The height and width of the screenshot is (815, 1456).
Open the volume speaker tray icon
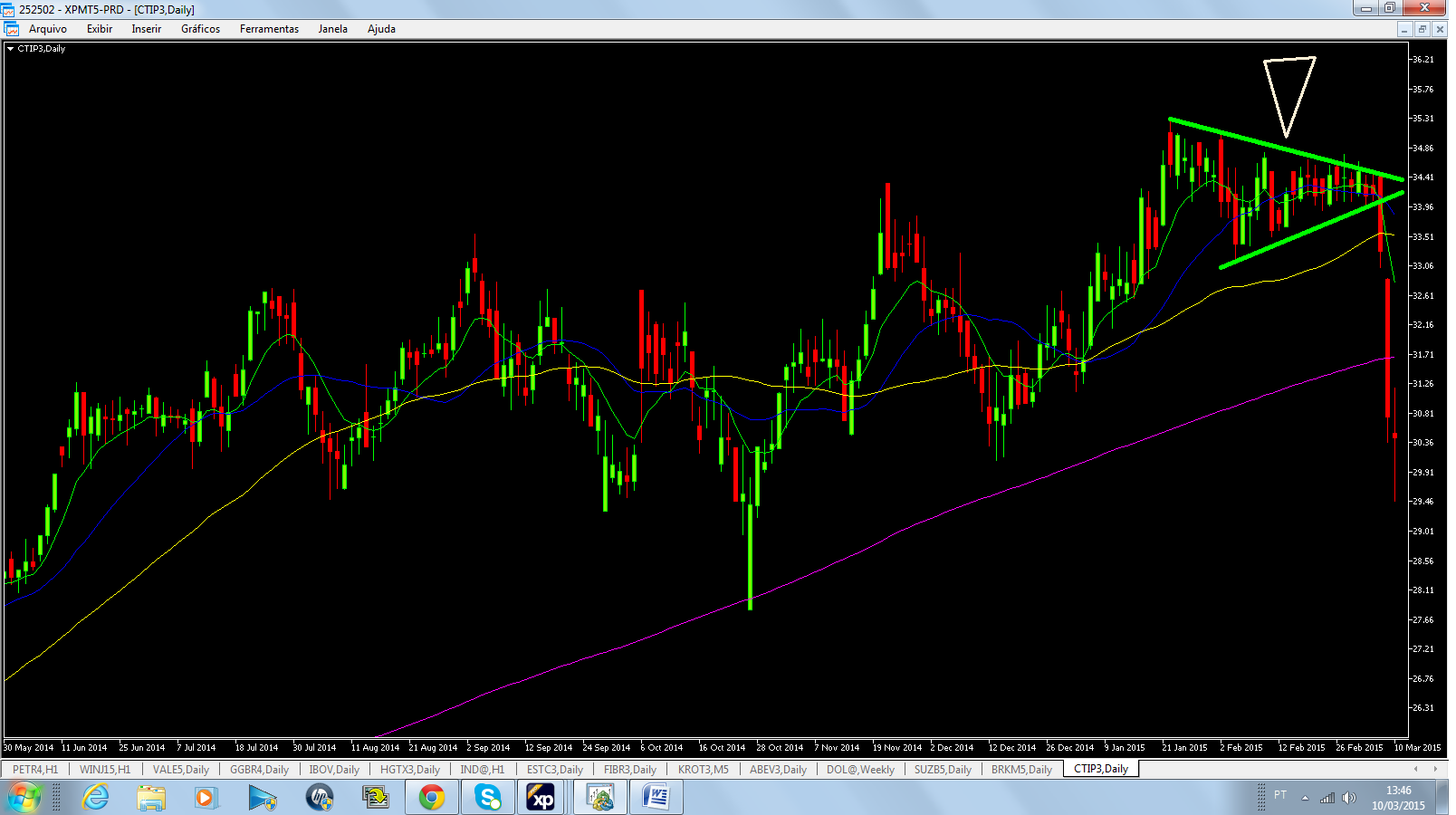tap(1349, 798)
